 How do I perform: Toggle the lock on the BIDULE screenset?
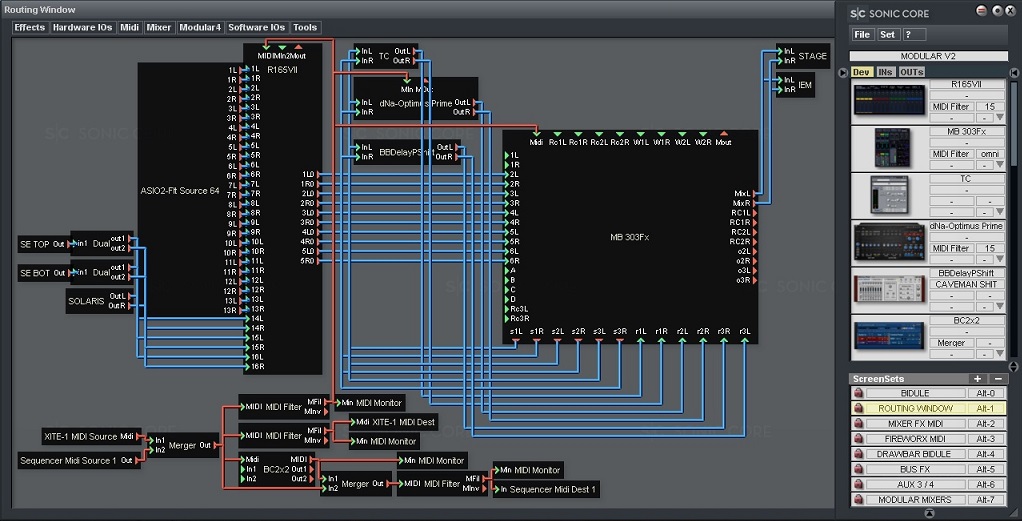(858, 394)
